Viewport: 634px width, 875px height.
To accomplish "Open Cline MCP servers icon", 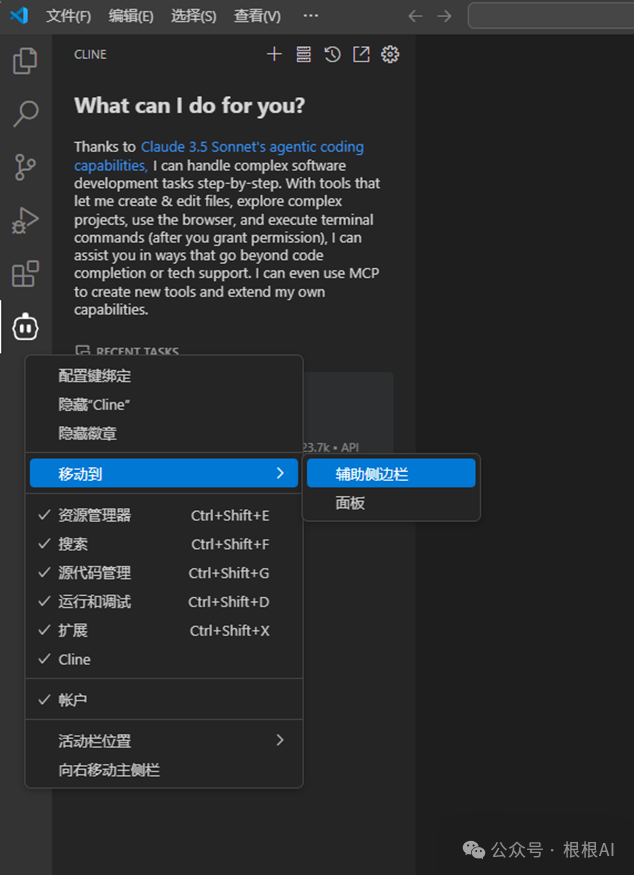I will tap(304, 54).
